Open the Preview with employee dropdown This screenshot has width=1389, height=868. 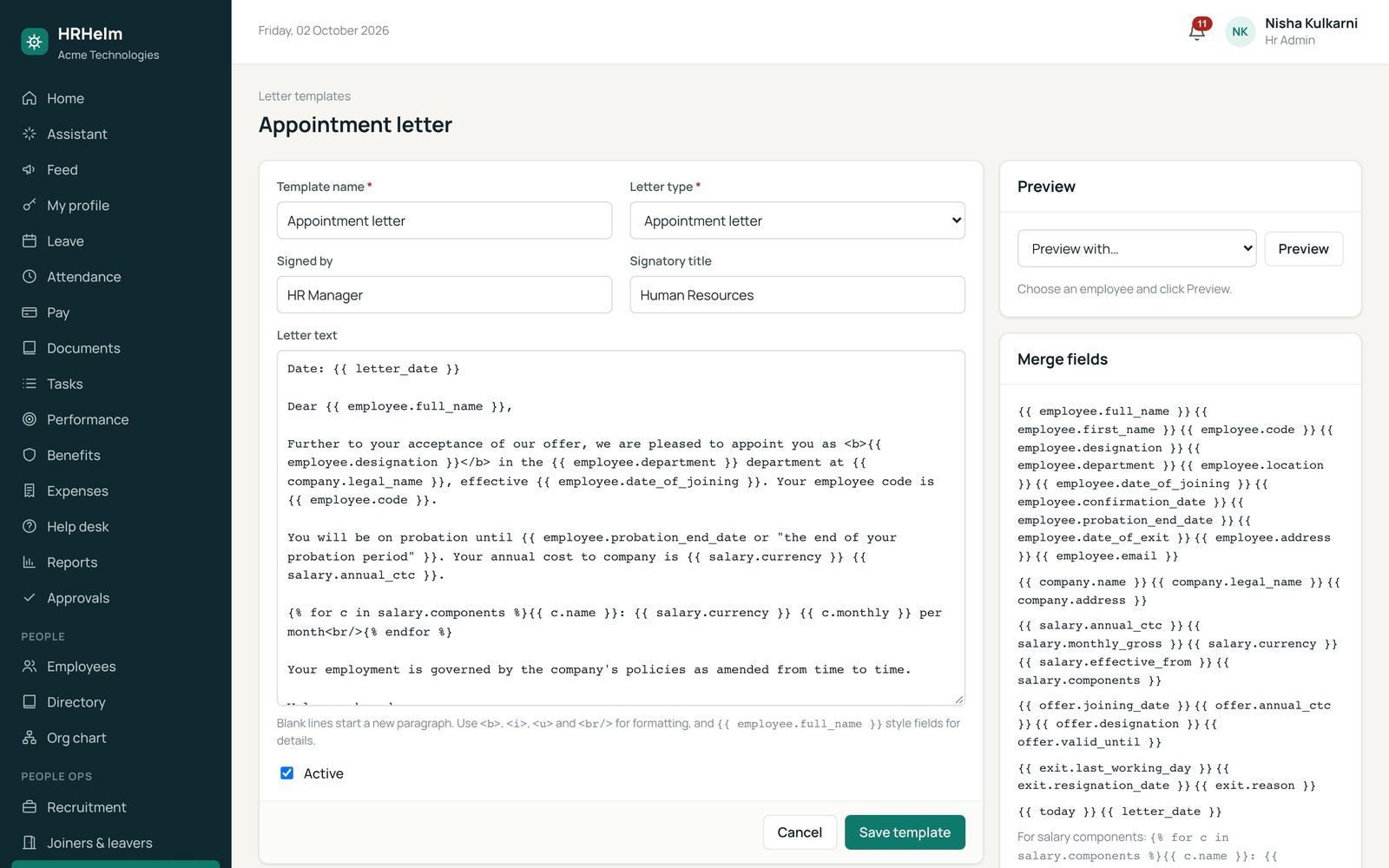pyautogui.click(x=1136, y=248)
